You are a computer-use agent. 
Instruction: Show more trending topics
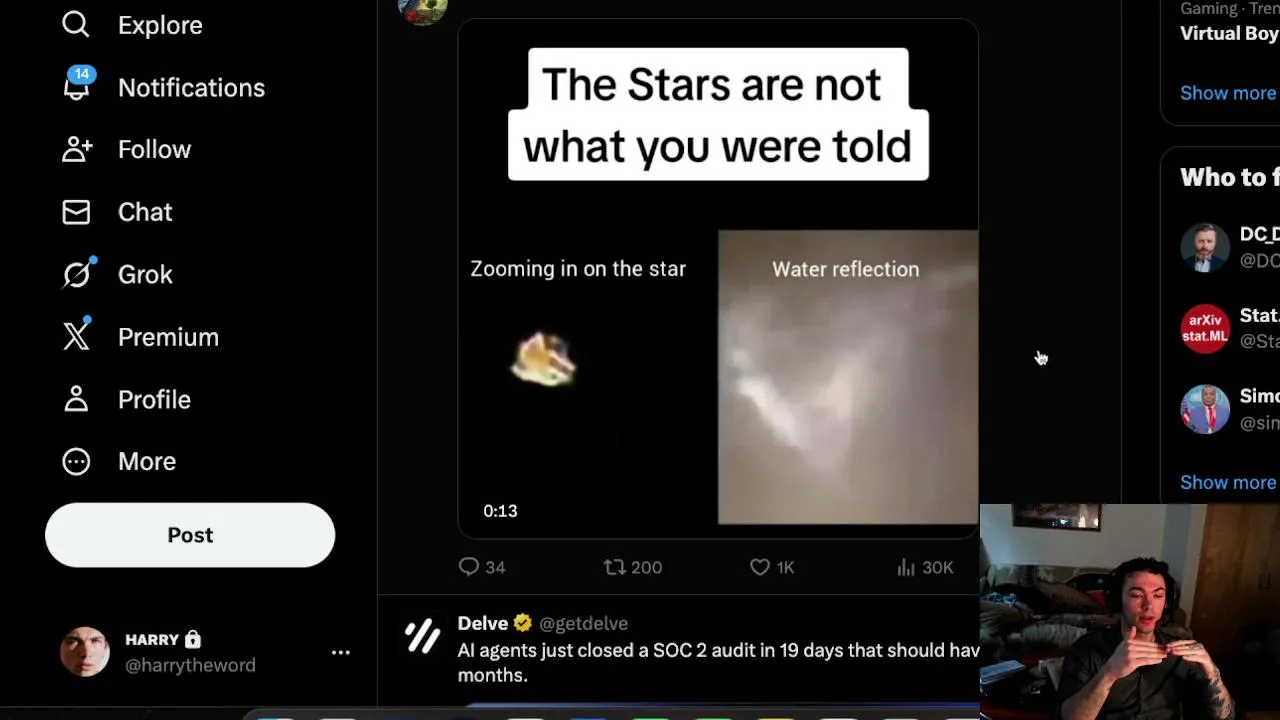(x=1228, y=93)
